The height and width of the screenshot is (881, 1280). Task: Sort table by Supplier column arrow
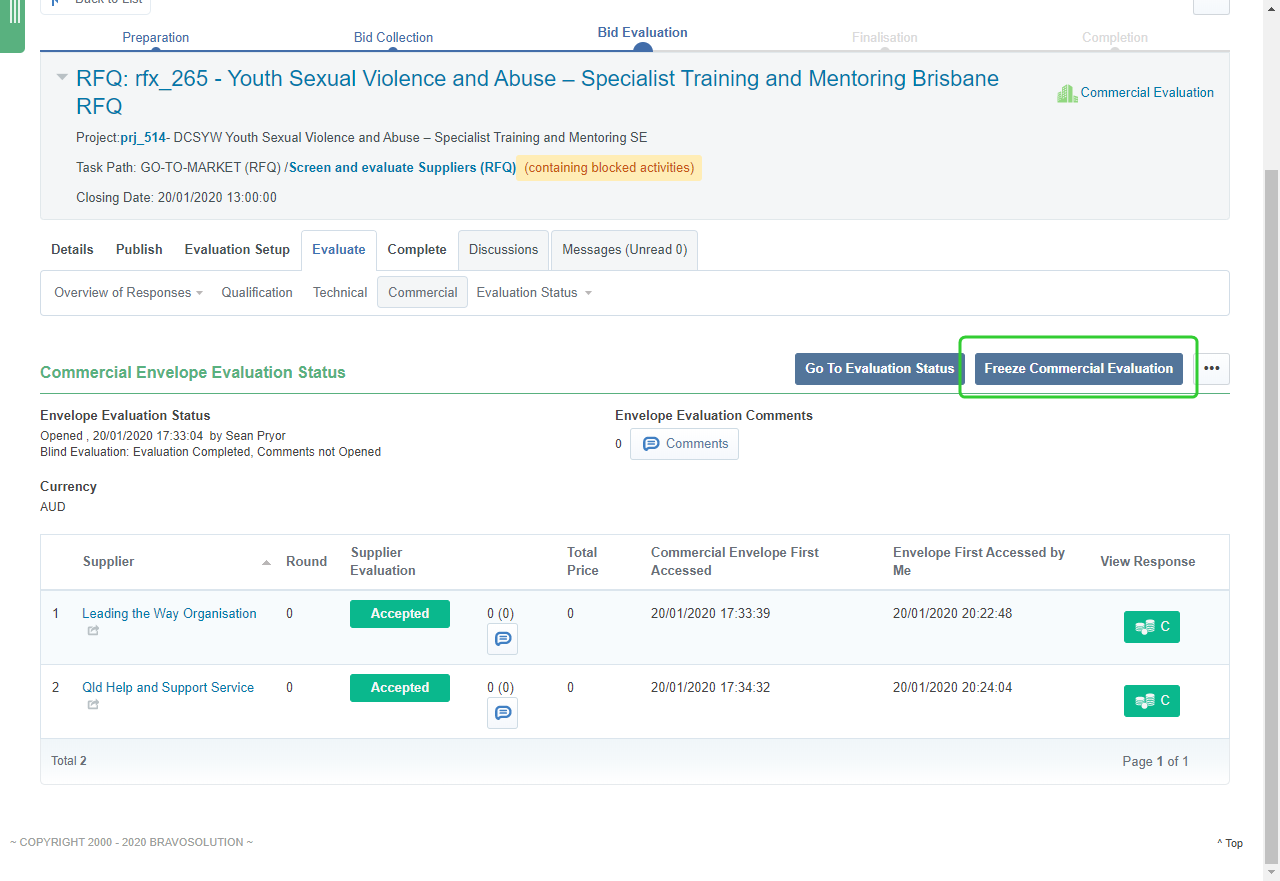pyautogui.click(x=266, y=563)
